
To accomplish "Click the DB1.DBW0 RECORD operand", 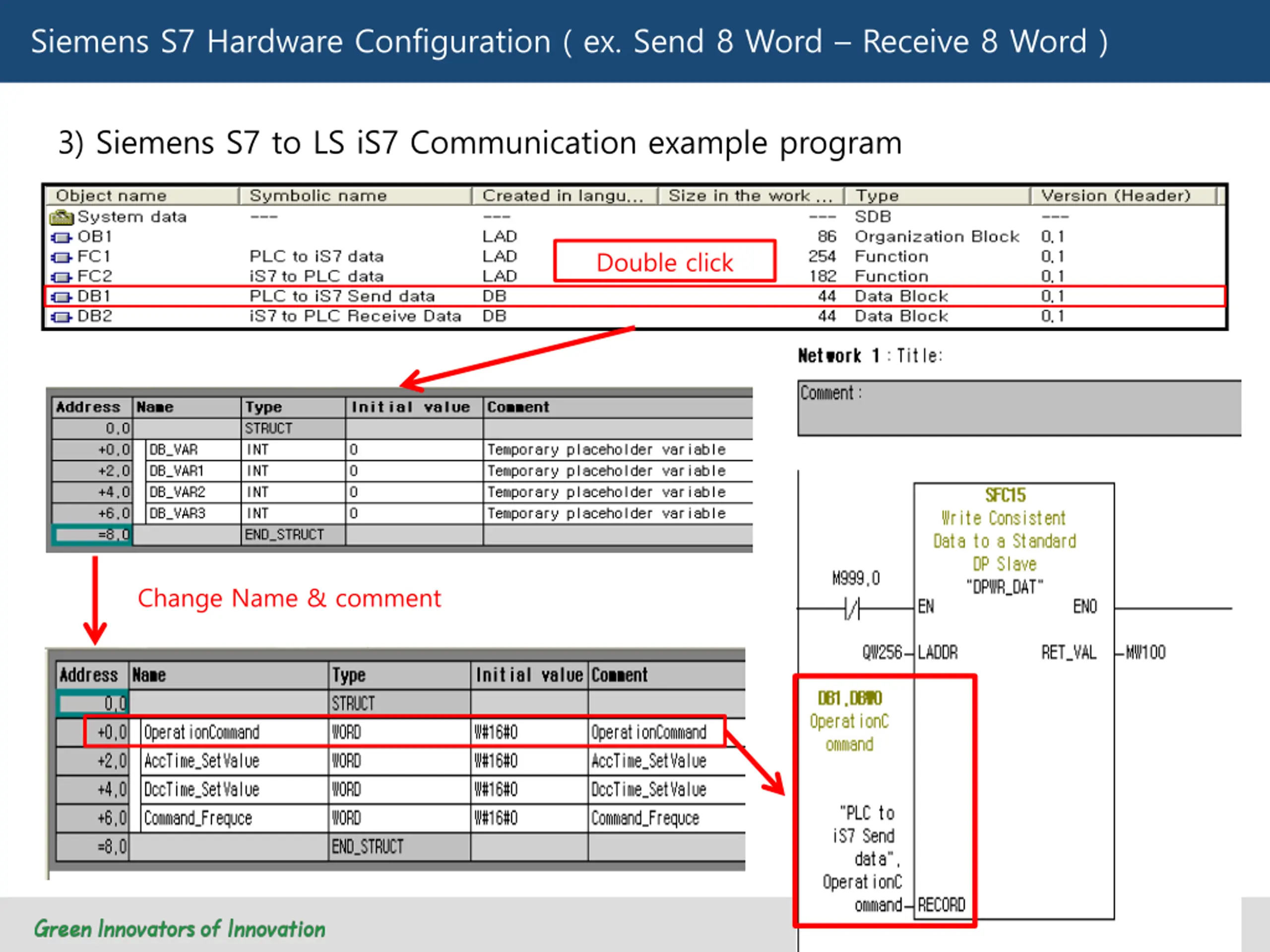I will pyautogui.click(x=850, y=698).
